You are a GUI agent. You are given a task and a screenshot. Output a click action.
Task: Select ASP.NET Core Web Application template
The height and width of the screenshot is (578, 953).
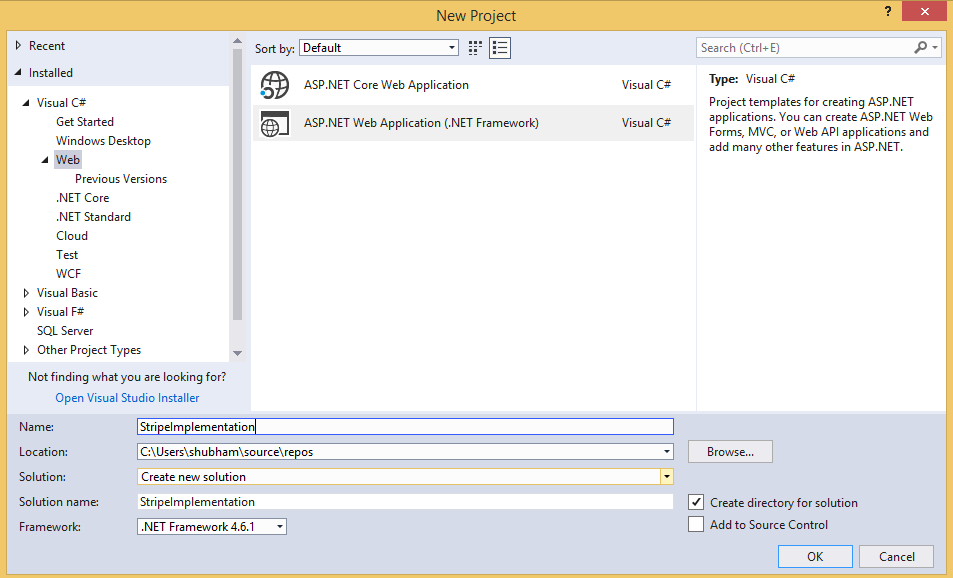[473, 85]
